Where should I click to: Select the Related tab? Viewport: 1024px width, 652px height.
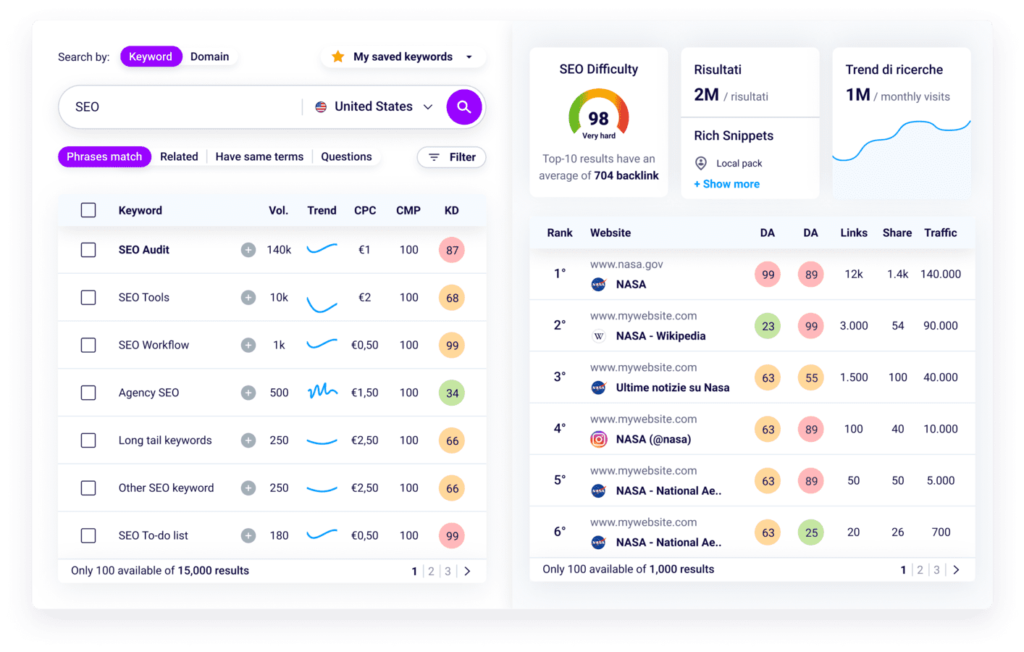(179, 157)
